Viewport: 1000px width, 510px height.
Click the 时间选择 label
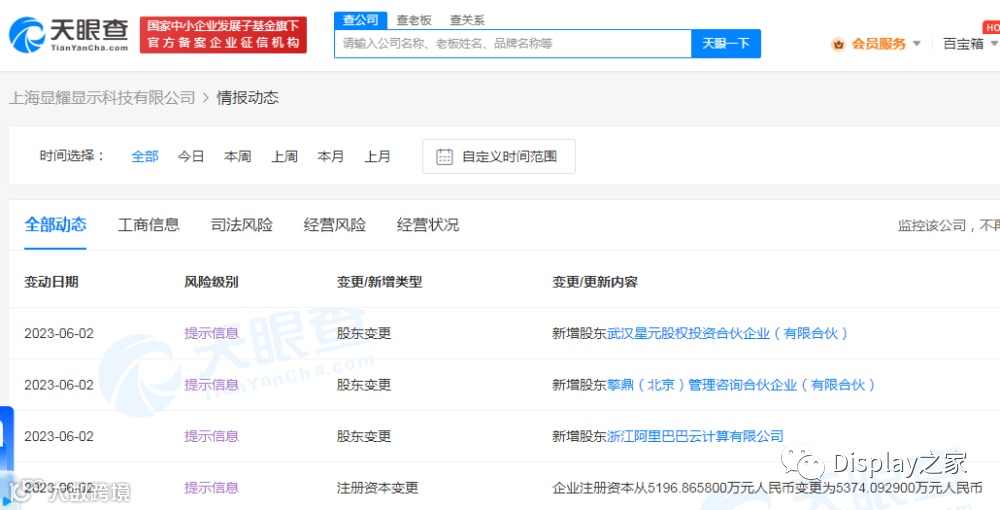pyautogui.click(x=72, y=156)
